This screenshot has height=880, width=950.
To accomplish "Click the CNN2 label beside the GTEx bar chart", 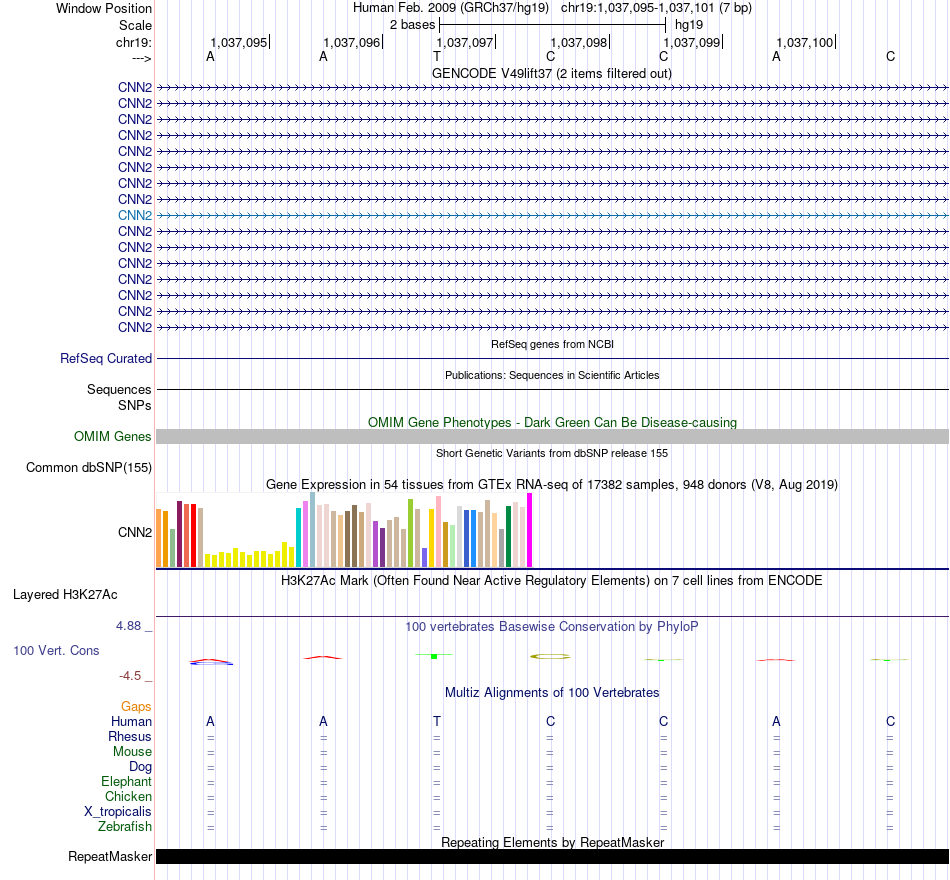I will click(135, 532).
